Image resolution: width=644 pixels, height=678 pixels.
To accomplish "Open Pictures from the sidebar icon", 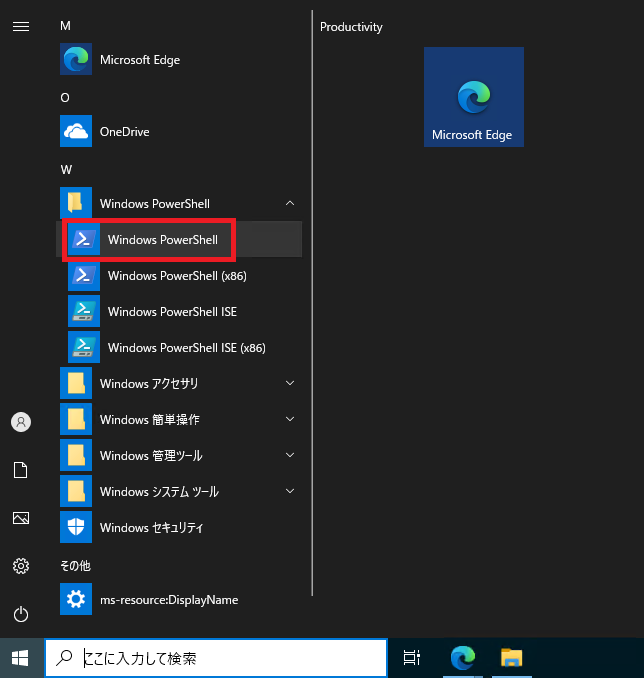I will 21,518.
